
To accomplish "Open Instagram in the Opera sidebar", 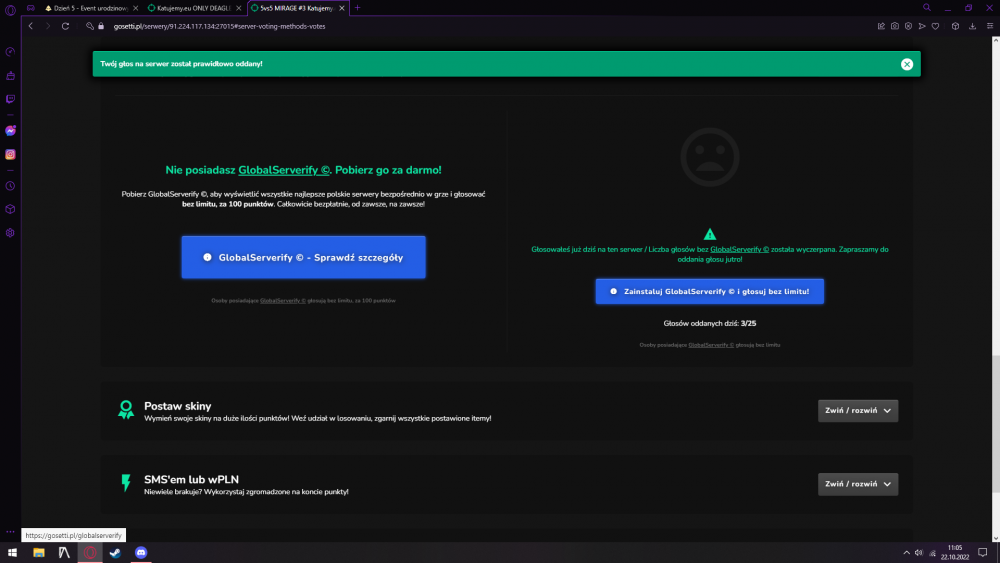I will pyautogui.click(x=10, y=154).
